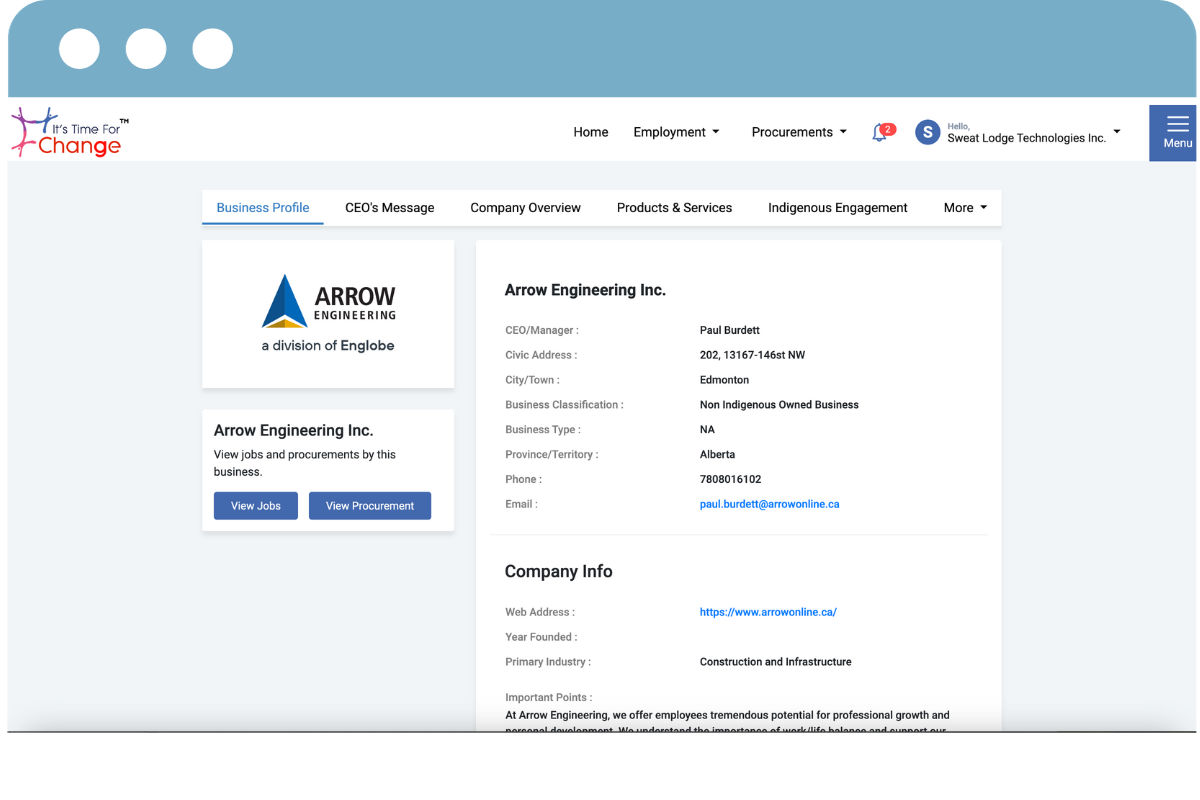This screenshot has height=800, width=1200.
Task: Click the Arrow Engineering Inc. profile heading
Action: 585,290
